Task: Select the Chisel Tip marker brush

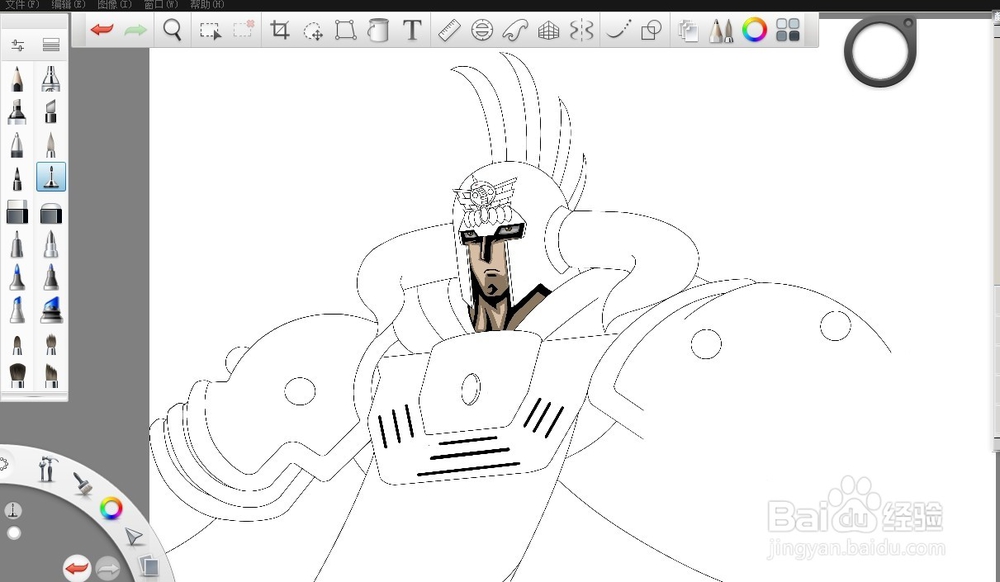Action: tap(51, 112)
